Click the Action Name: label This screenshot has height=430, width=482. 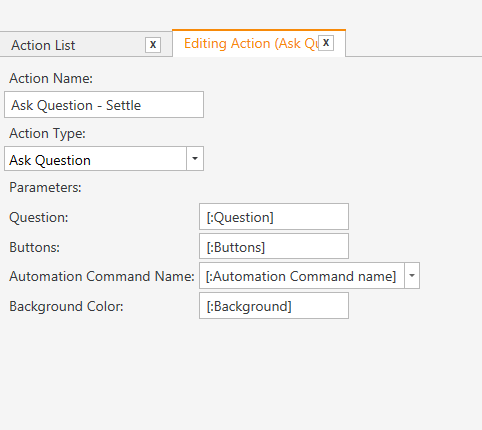pyautogui.click(x=51, y=78)
